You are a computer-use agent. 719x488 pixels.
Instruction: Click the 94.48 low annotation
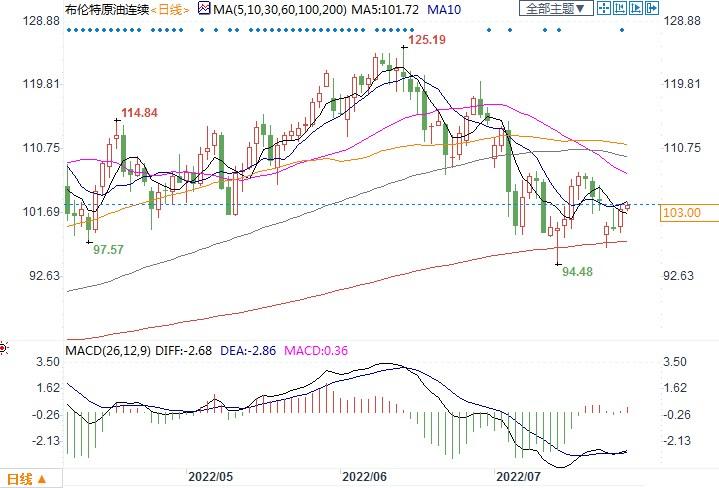pos(577,272)
